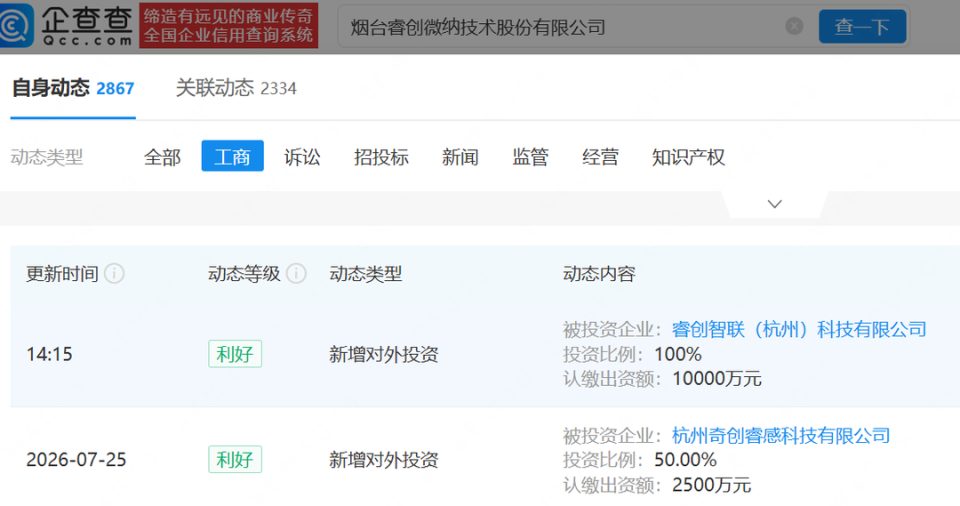Image resolution: width=960 pixels, height=506 pixels.
Task: Open the 睿创智联（杭州）科技有限公司 link
Action: point(799,330)
